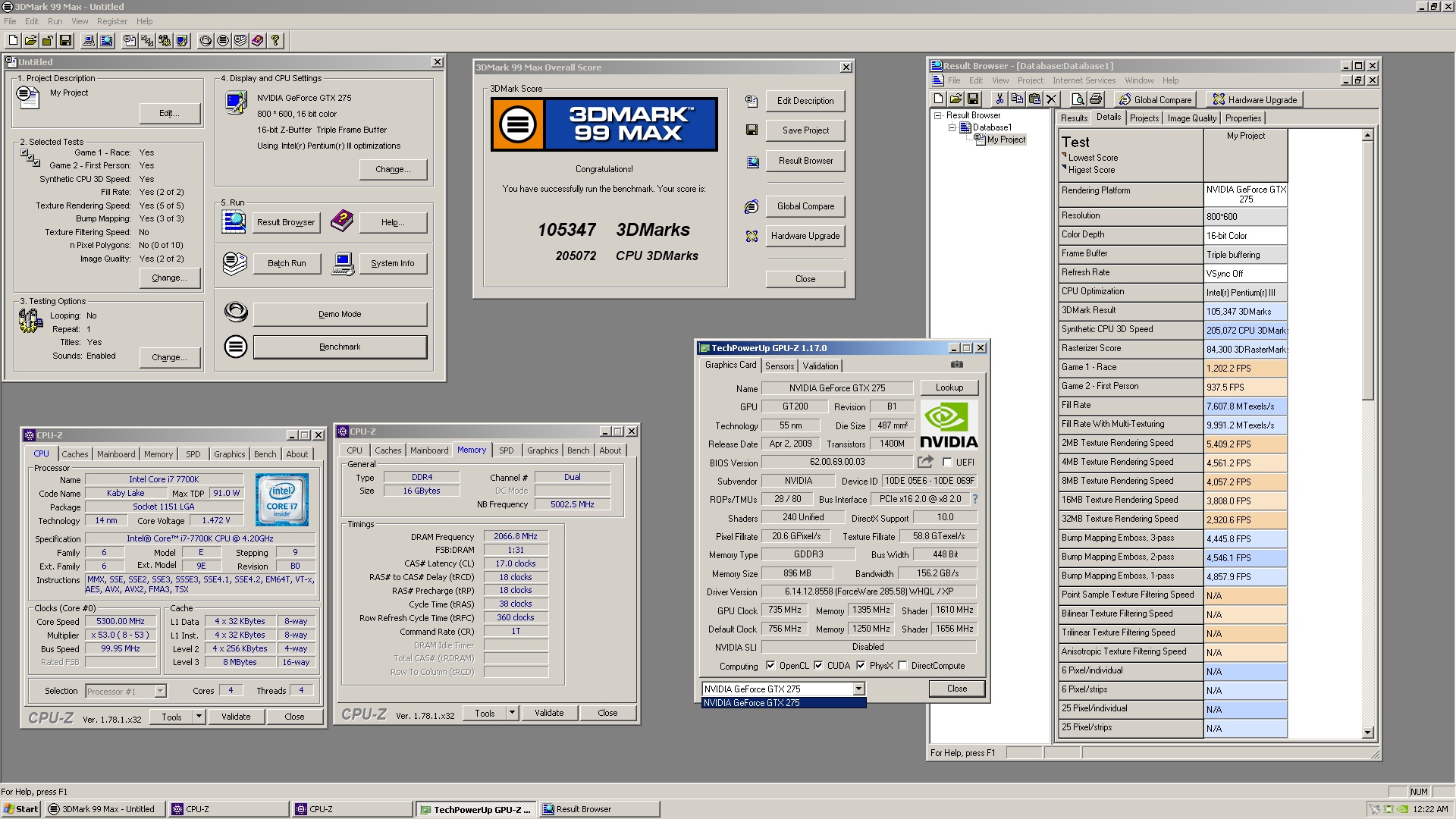Screen dimensions: 1456x819
Task: Switch to the Mainboard tab in left CPU-Z window
Action: pyautogui.click(x=116, y=454)
